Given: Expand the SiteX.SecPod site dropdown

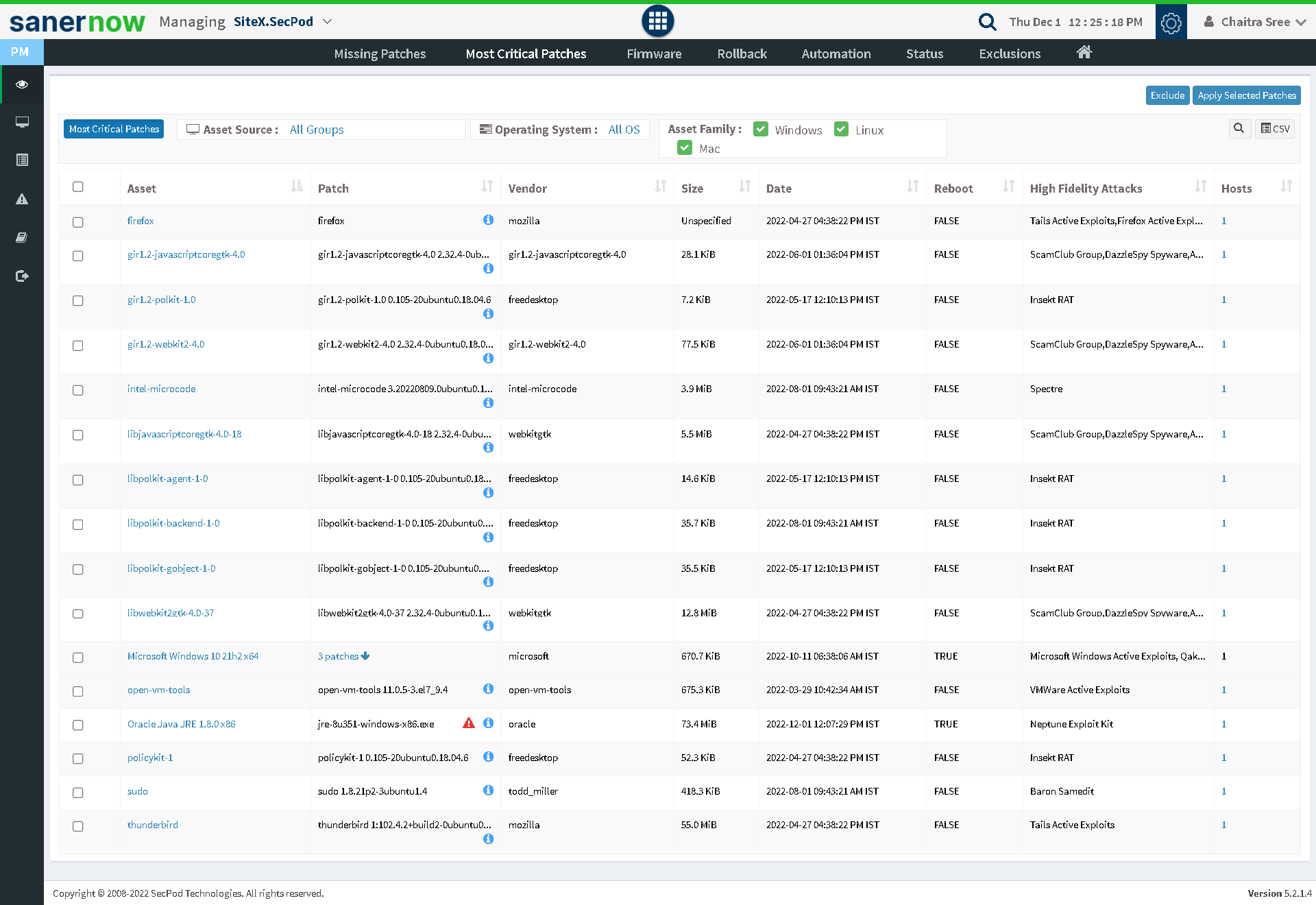Looking at the screenshot, I should coord(282,21).
